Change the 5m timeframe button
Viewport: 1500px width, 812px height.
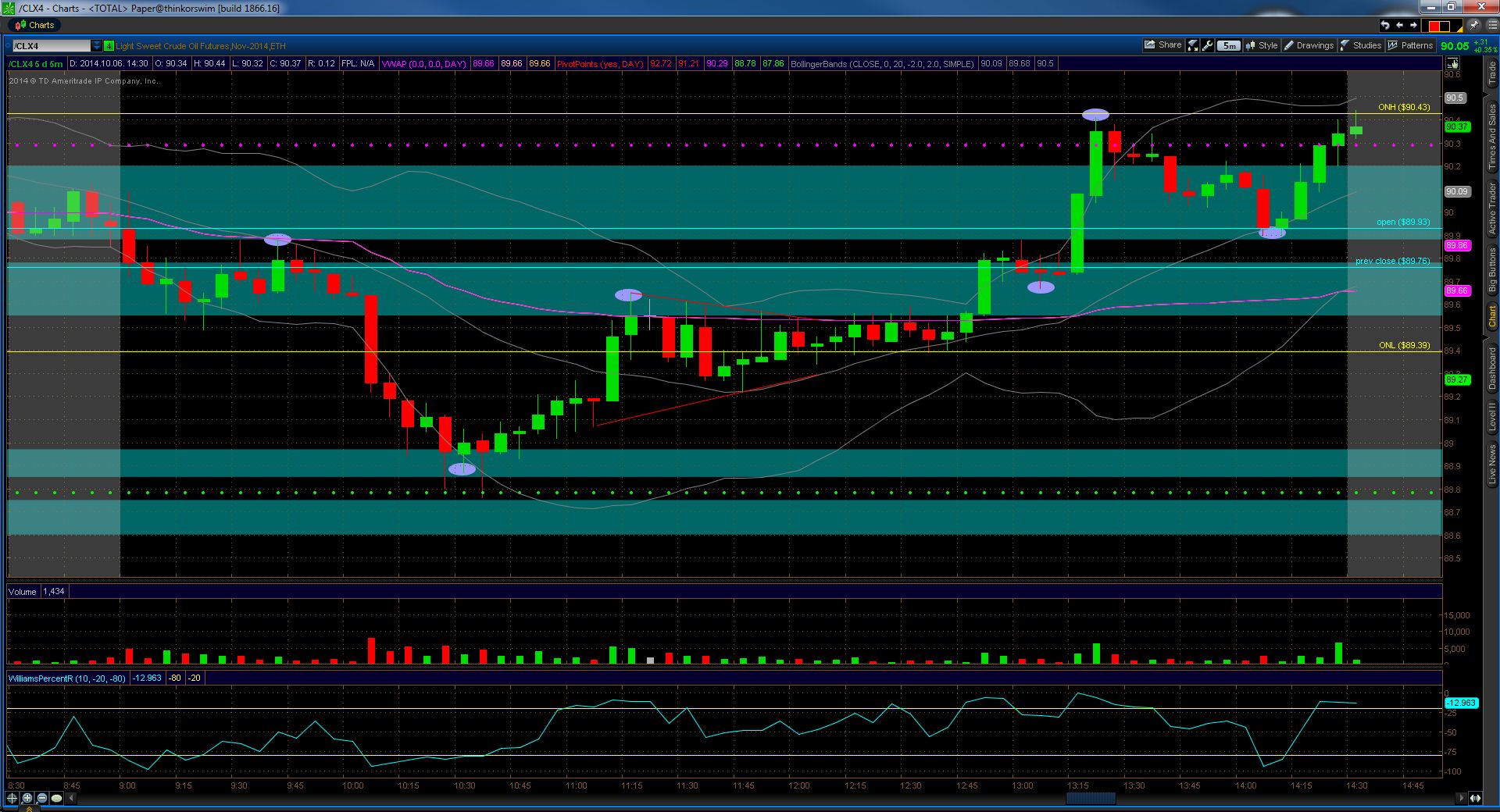pyautogui.click(x=1229, y=45)
